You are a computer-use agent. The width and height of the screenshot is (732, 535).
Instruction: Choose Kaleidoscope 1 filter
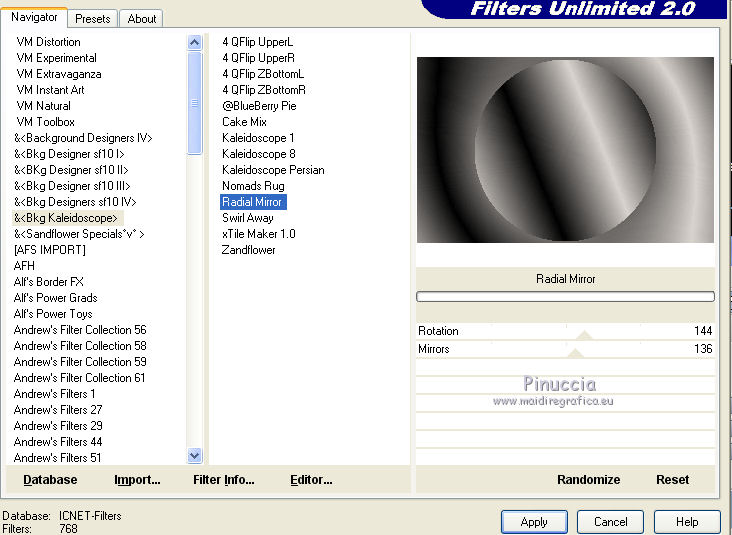pyautogui.click(x=258, y=138)
